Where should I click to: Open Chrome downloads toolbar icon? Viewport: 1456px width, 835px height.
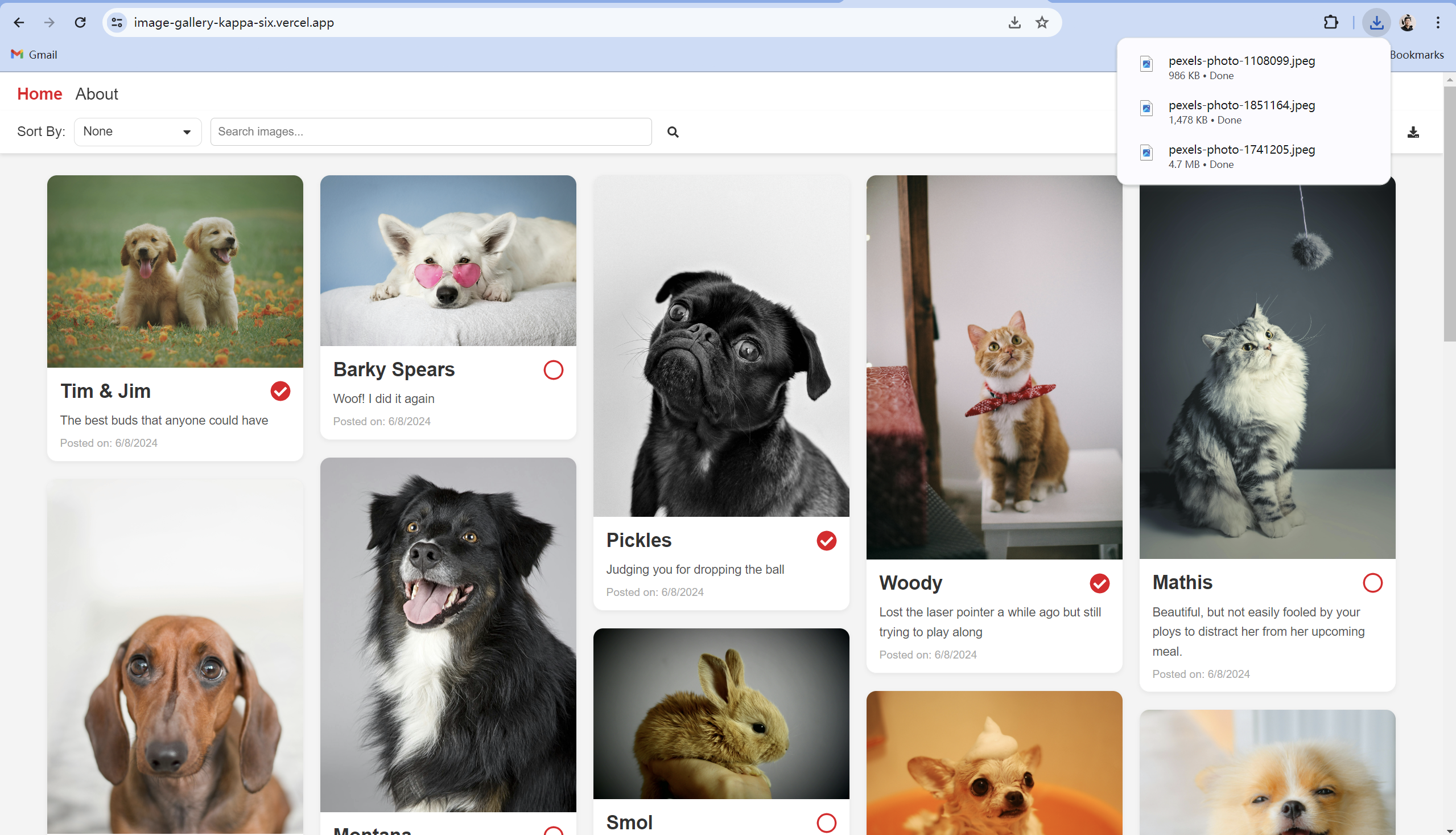coord(1376,22)
